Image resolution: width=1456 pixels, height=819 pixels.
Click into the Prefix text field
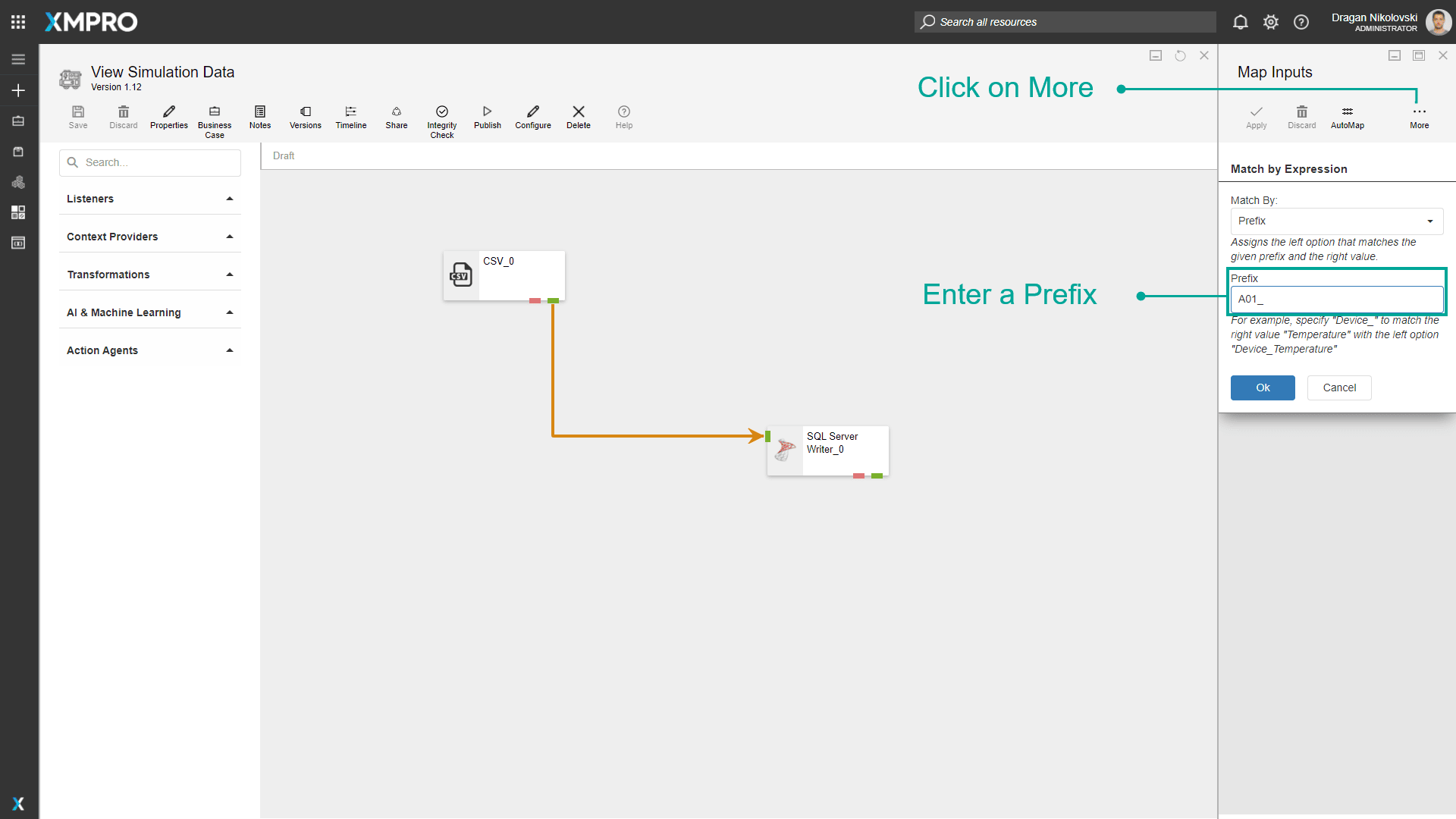1336,300
